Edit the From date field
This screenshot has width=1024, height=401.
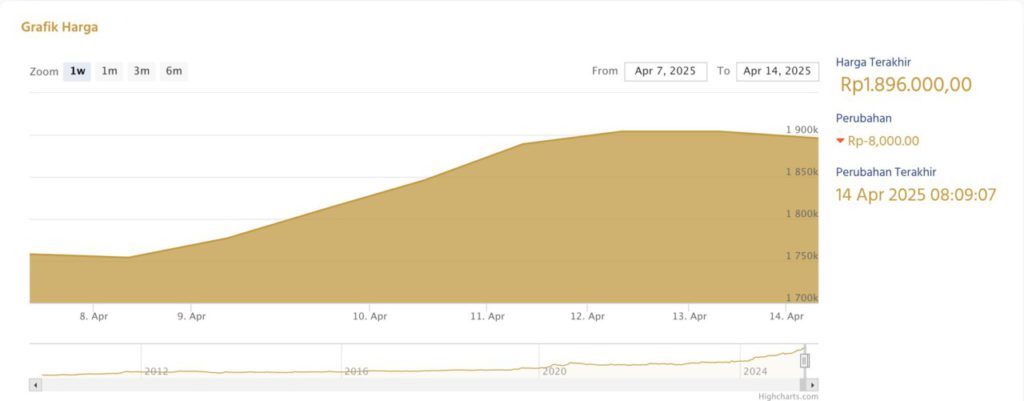(665, 71)
